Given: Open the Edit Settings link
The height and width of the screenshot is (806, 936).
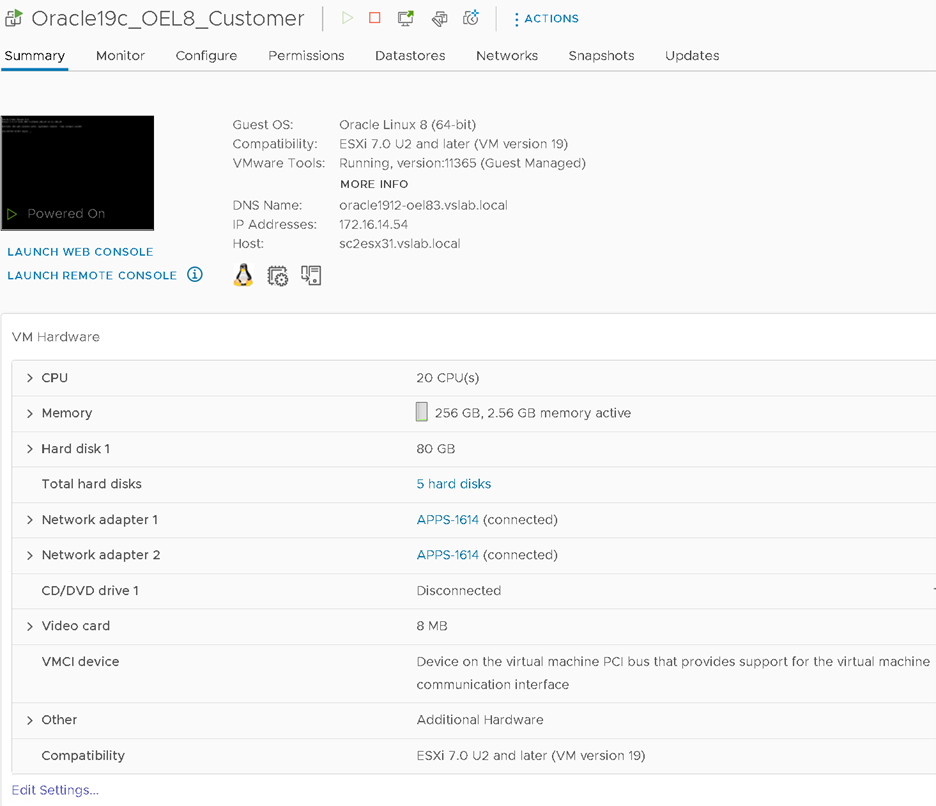Looking at the screenshot, I should 55,790.
